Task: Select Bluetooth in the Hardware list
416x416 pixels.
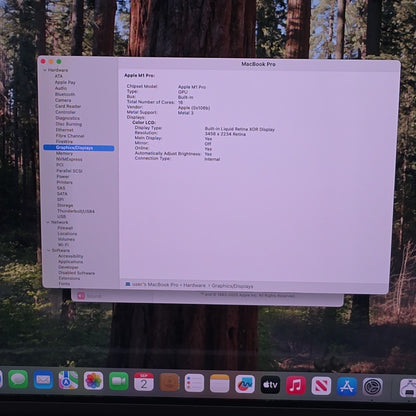Action: coord(65,94)
